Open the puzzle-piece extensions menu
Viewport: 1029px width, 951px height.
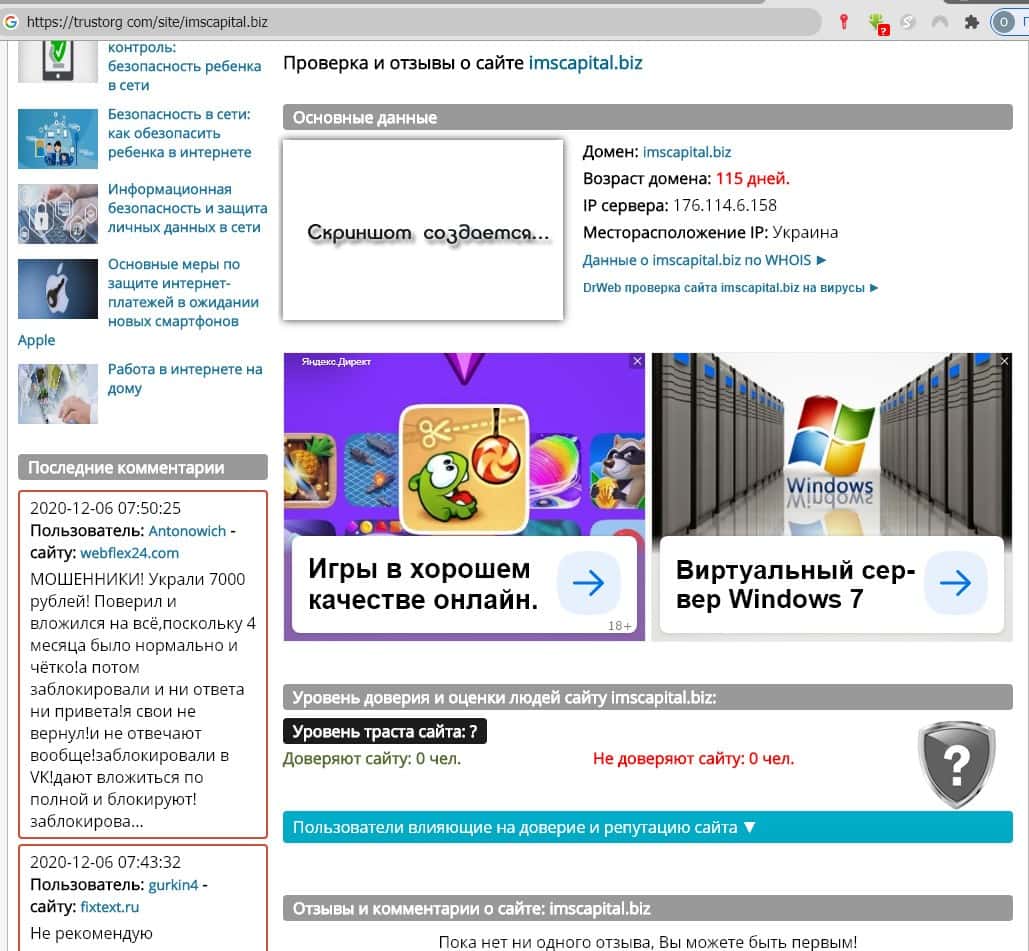click(x=972, y=22)
